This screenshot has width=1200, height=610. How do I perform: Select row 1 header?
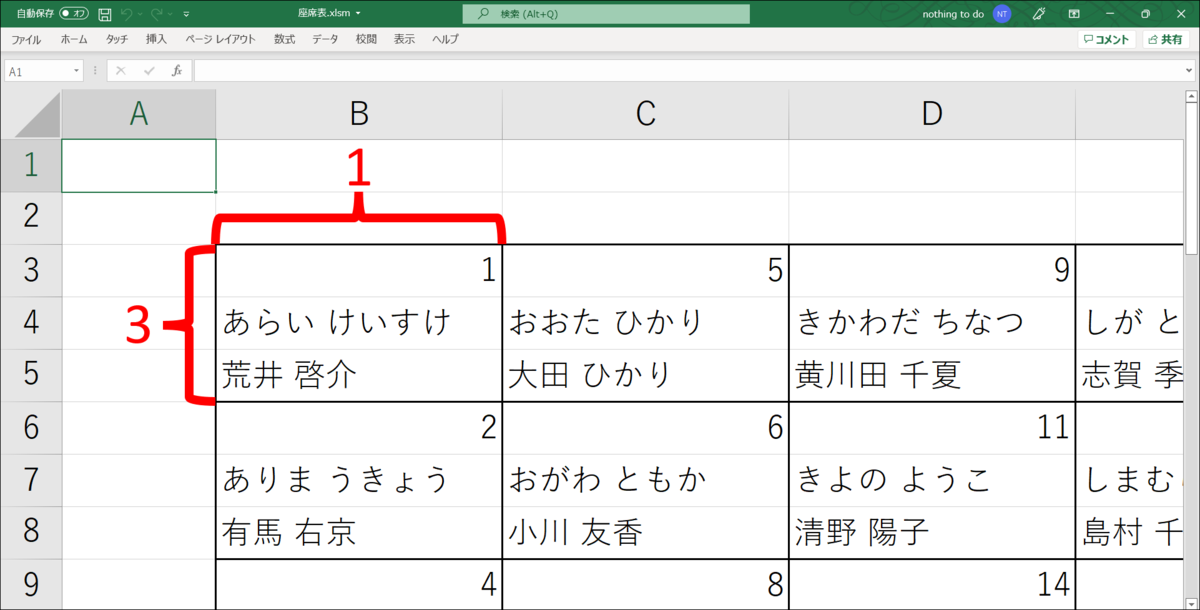pos(31,165)
